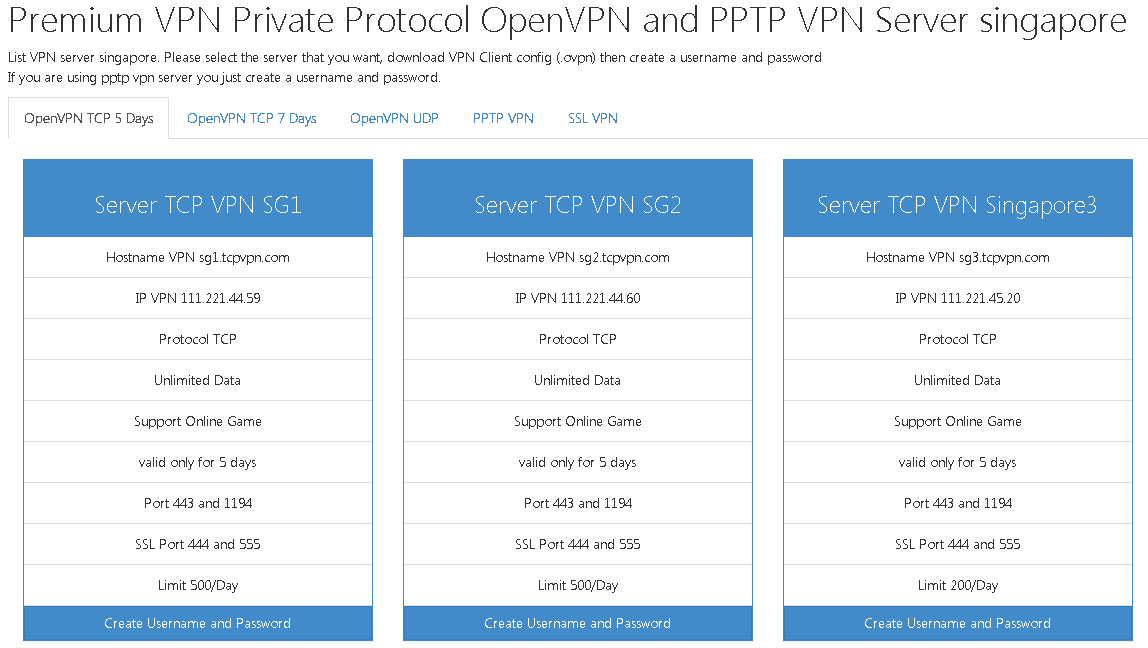This screenshot has width=1148, height=648.
Task: Select the hostname sg1.tcpvpn.com row
Action: point(197,257)
